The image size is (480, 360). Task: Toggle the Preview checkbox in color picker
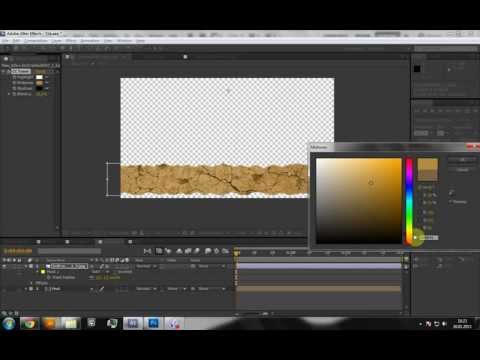click(x=451, y=202)
